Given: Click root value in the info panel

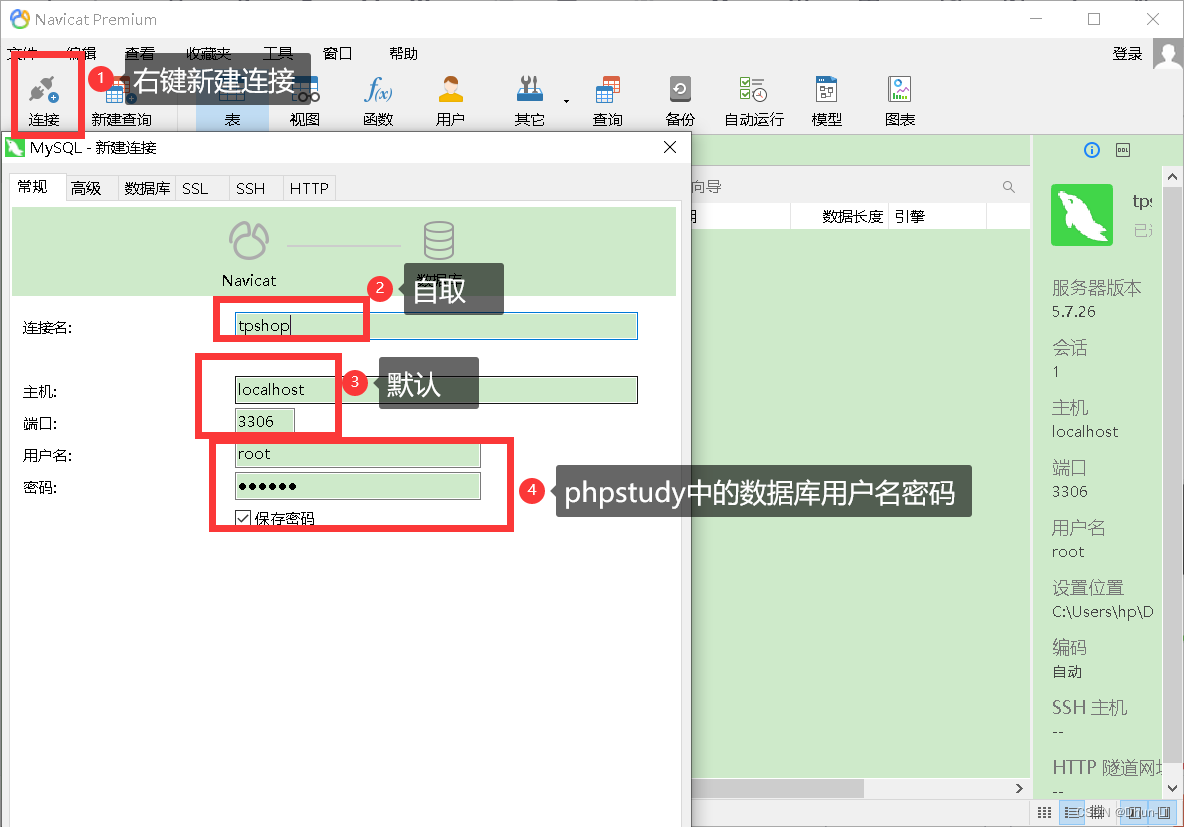Looking at the screenshot, I should coord(1068,551).
